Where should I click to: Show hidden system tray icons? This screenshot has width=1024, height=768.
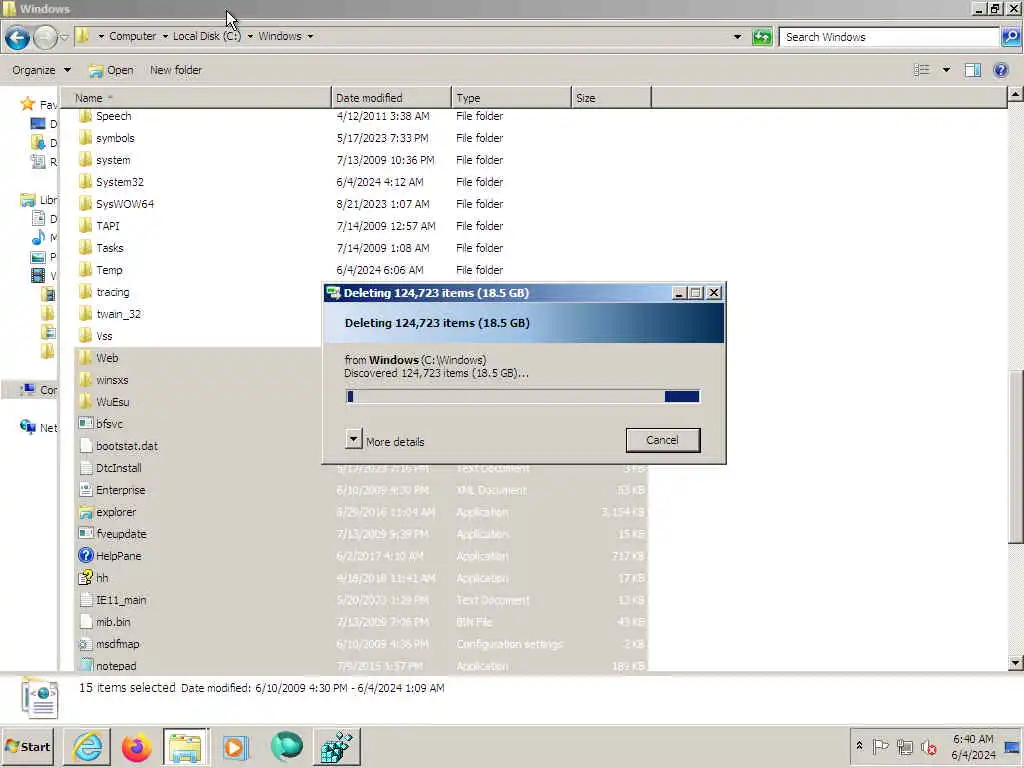859,746
